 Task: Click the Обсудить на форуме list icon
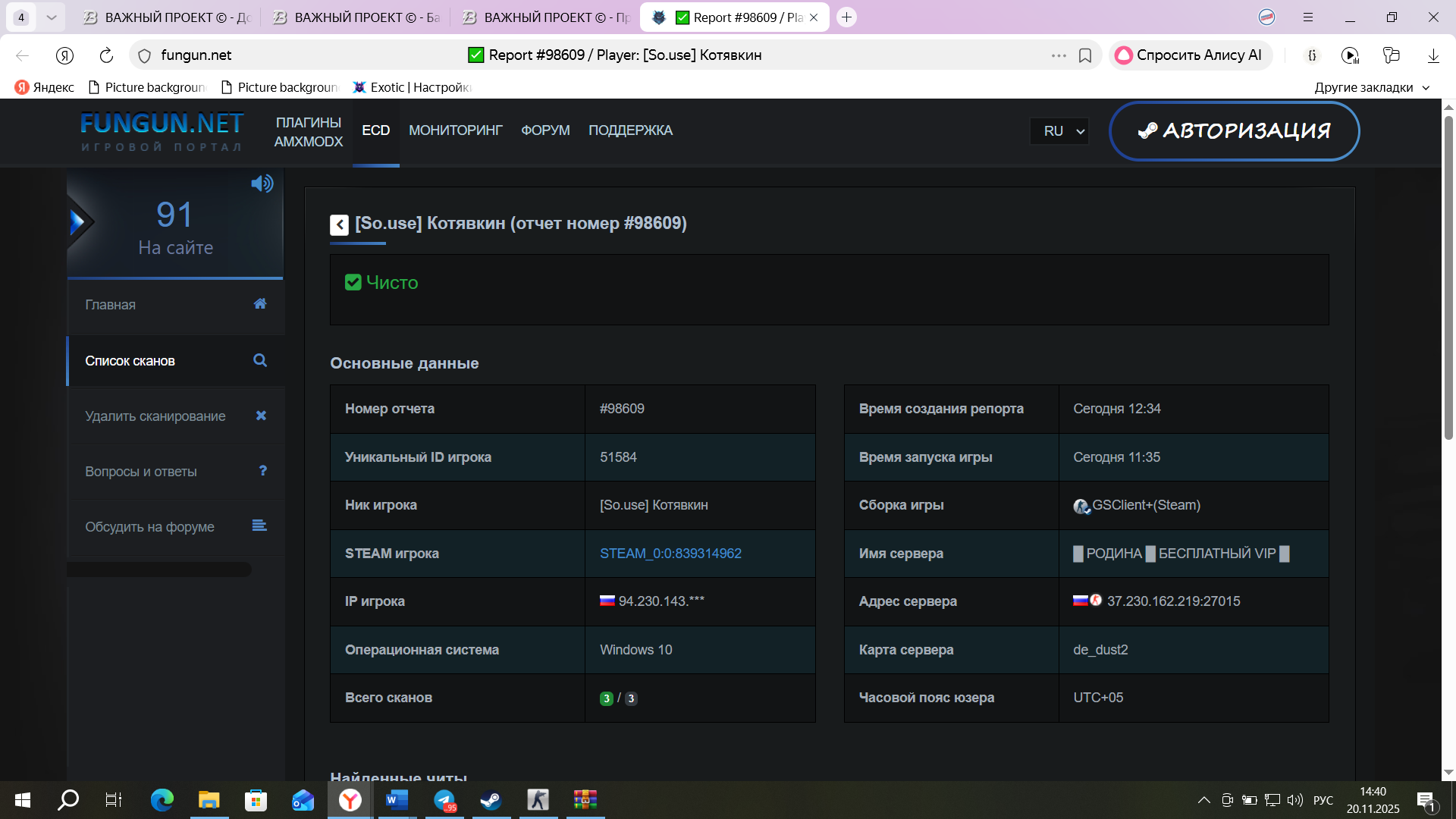[259, 526]
